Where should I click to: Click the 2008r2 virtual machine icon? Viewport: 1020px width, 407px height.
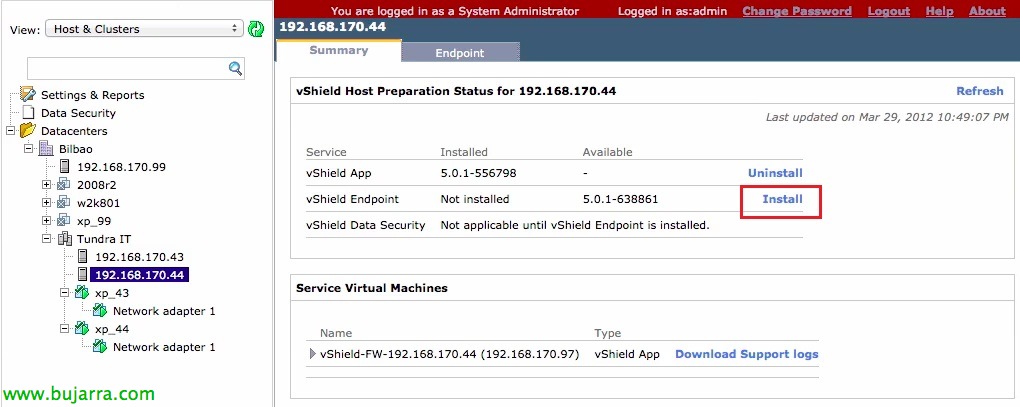[x=64, y=185]
